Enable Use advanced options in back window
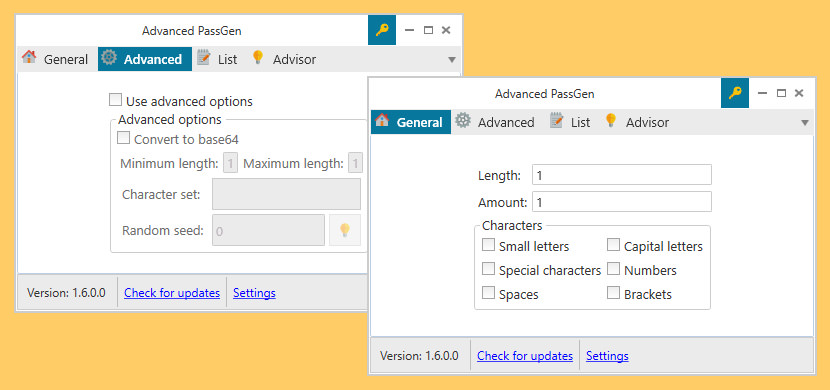This screenshot has width=830, height=390. tap(115, 99)
